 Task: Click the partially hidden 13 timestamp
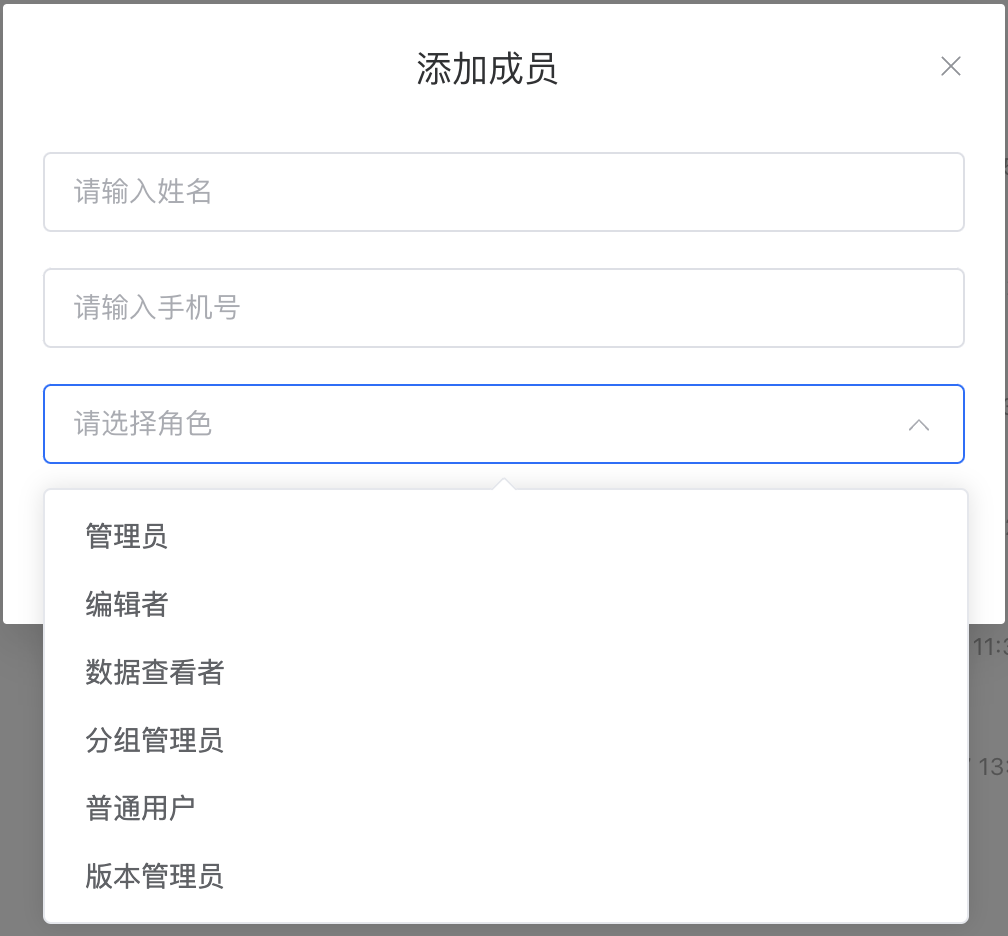(x=992, y=767)
